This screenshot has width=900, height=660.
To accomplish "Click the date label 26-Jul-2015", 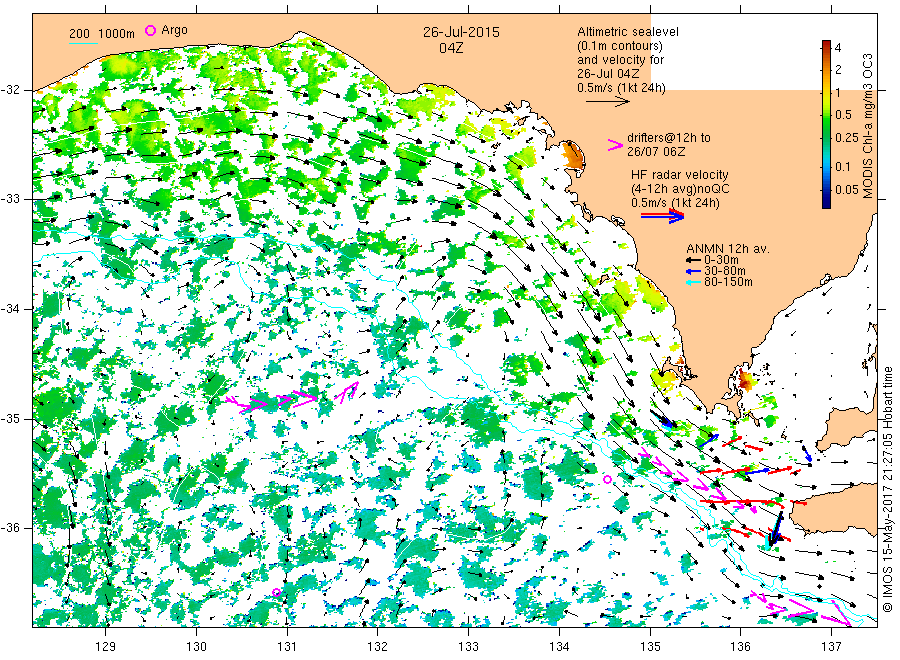I will click(x=461, y=32).
